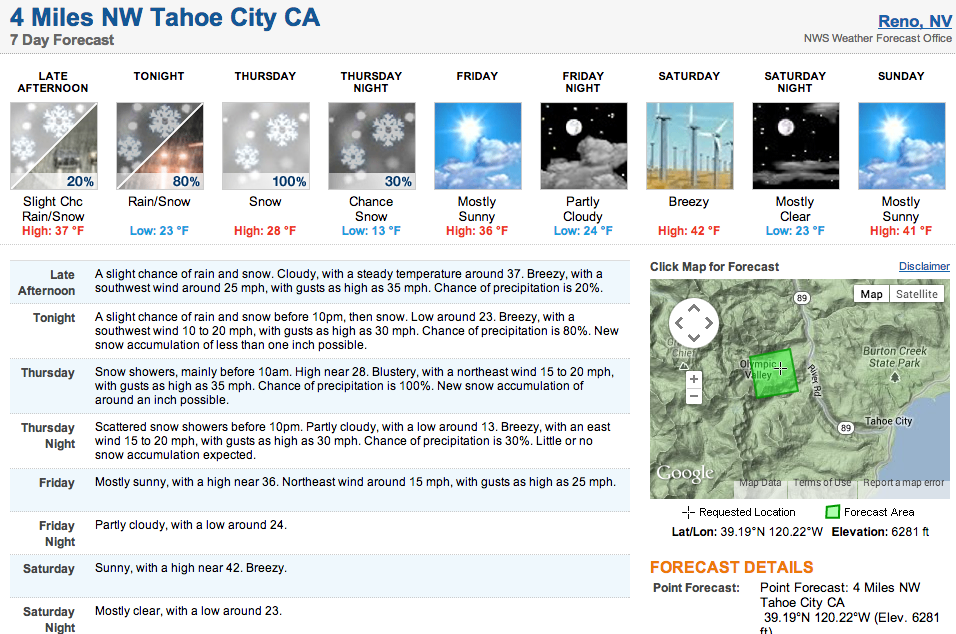Image resolution: width=956 pixels, height=634 pixels.
Task: Select Thursday's 100% snow icon
Action: (266, 146)
